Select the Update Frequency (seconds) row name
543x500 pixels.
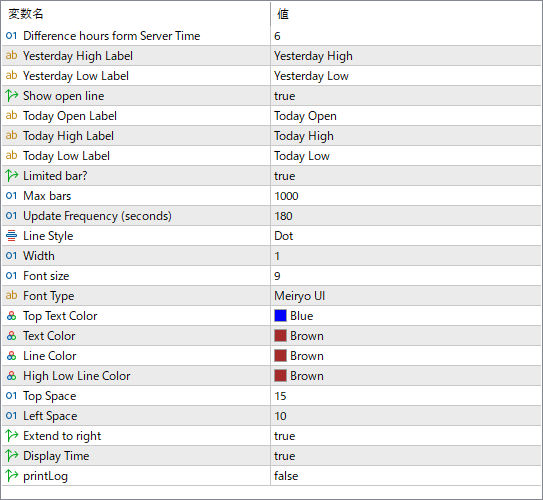coord(97,216)
